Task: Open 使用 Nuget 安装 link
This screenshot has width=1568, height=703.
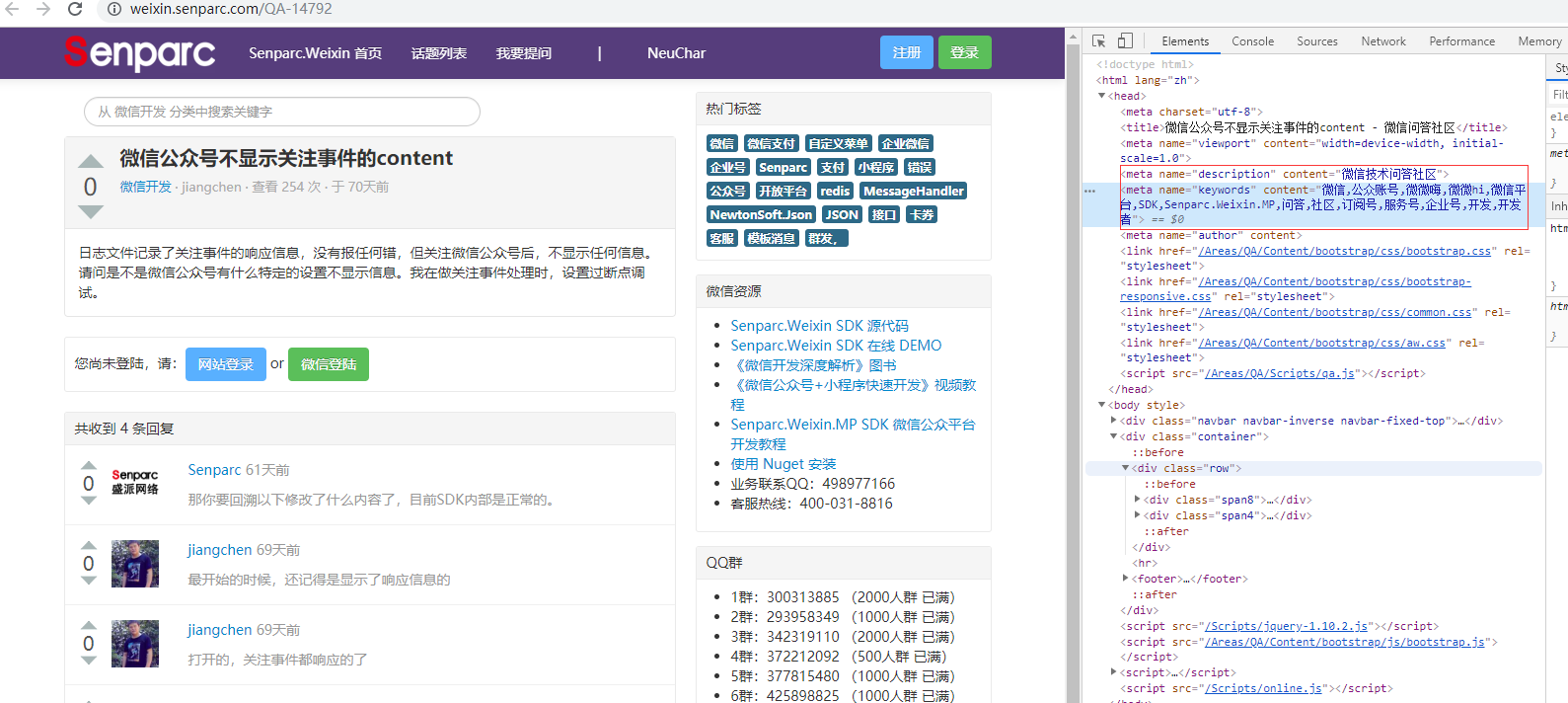Action: 784,464
